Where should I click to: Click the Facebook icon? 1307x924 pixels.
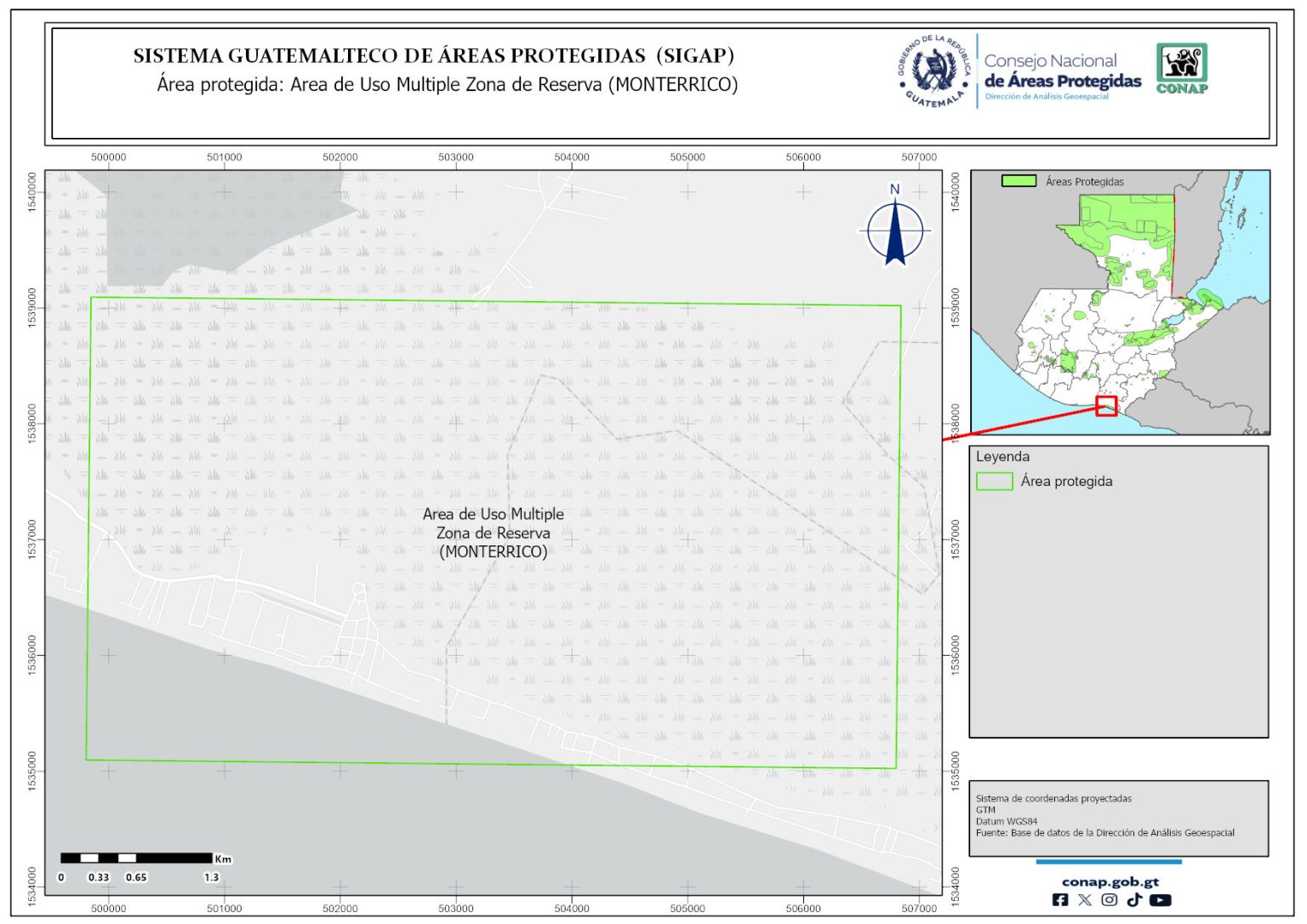pos(1059,900)
